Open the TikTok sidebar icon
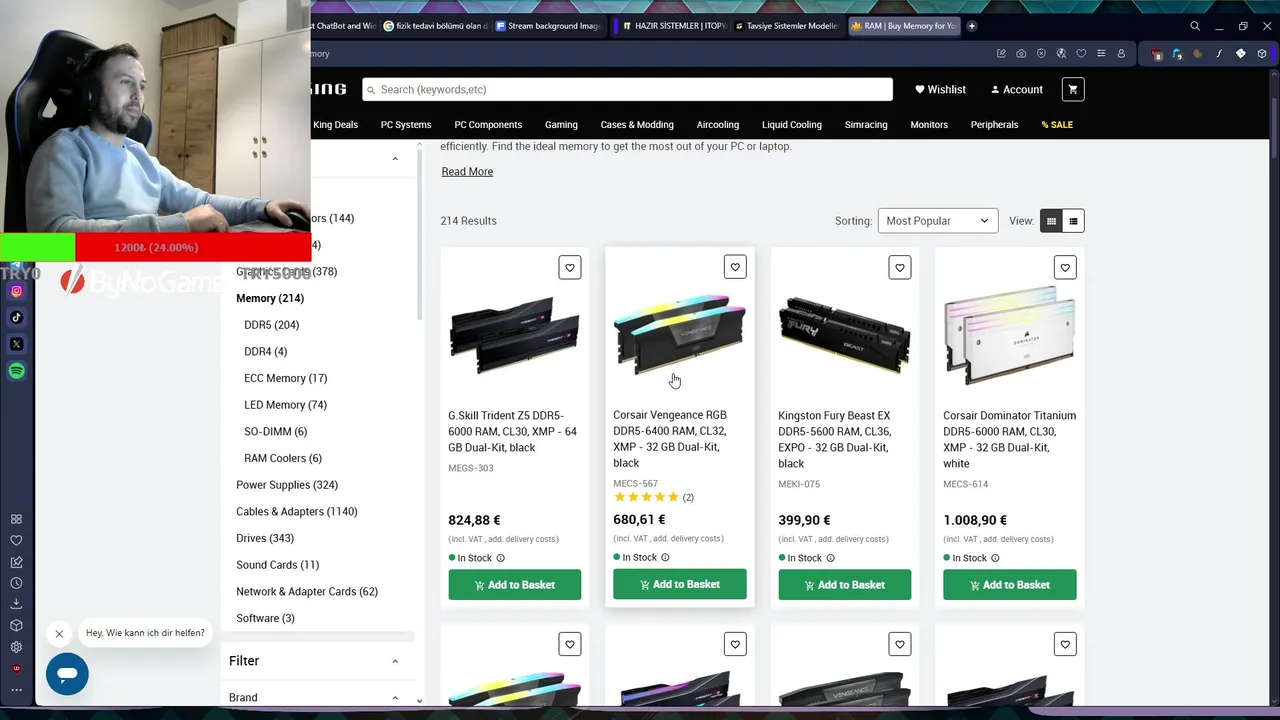1280x720 pixels. tap(16, 317)
